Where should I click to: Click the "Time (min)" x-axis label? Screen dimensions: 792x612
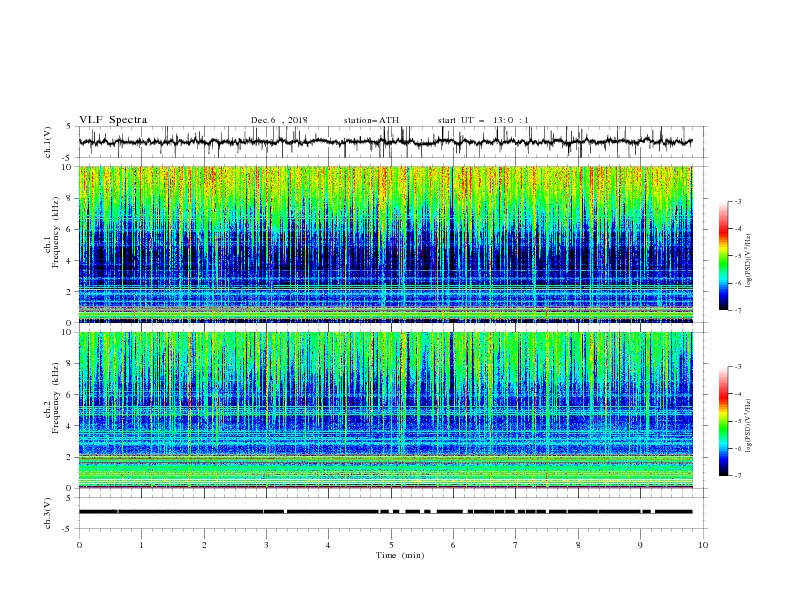[400, 555]
